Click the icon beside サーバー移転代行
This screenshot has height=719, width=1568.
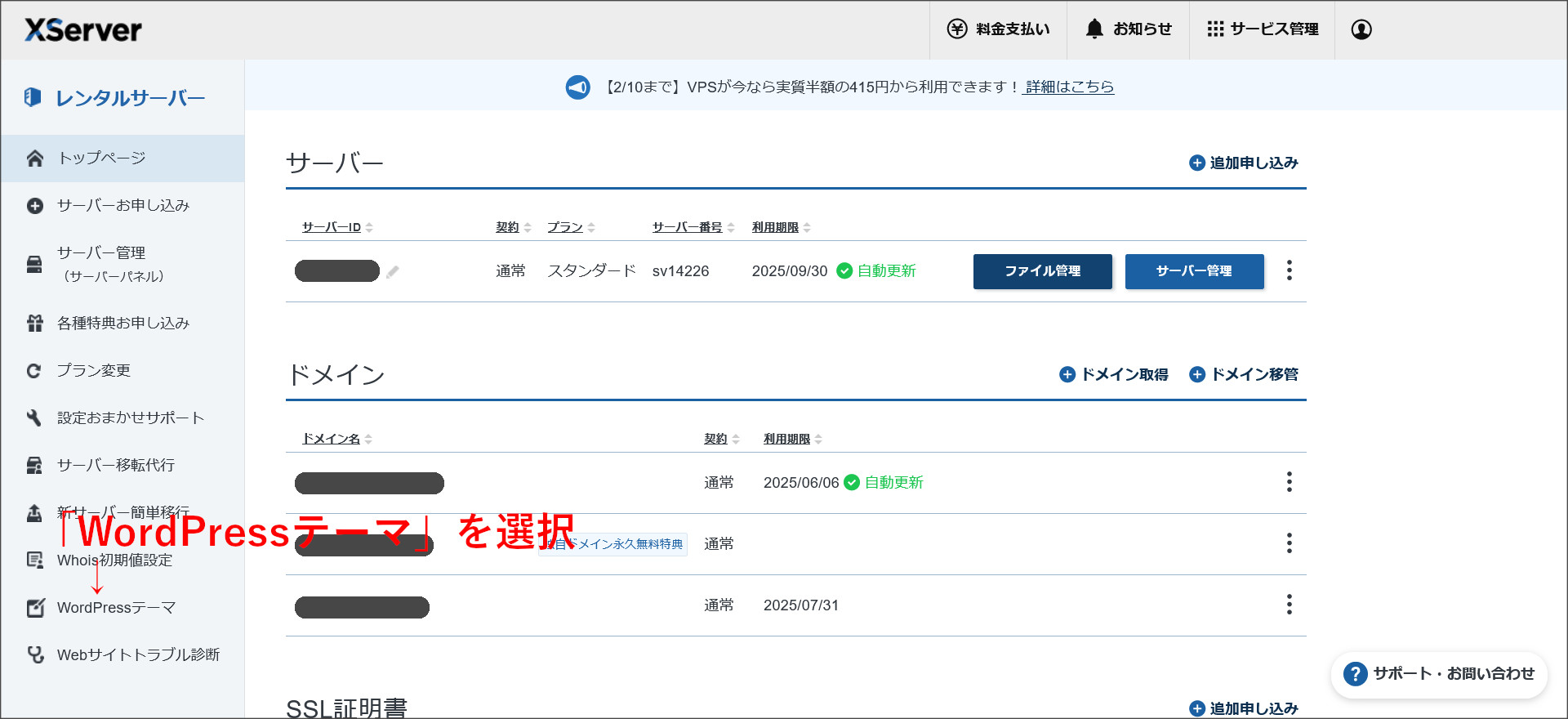coord(34,466)
